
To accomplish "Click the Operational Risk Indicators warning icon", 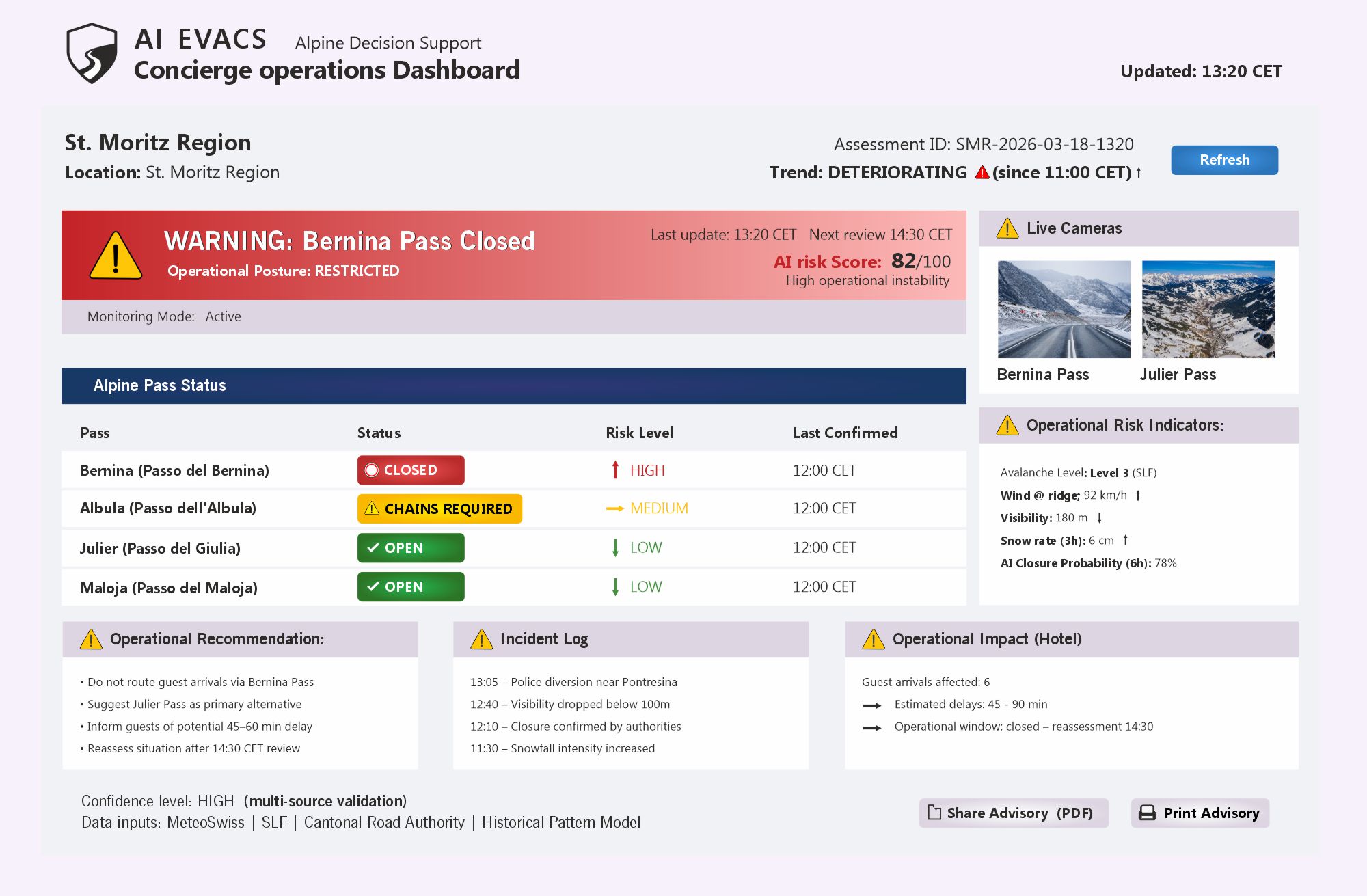I will (x=1007, y=425).
